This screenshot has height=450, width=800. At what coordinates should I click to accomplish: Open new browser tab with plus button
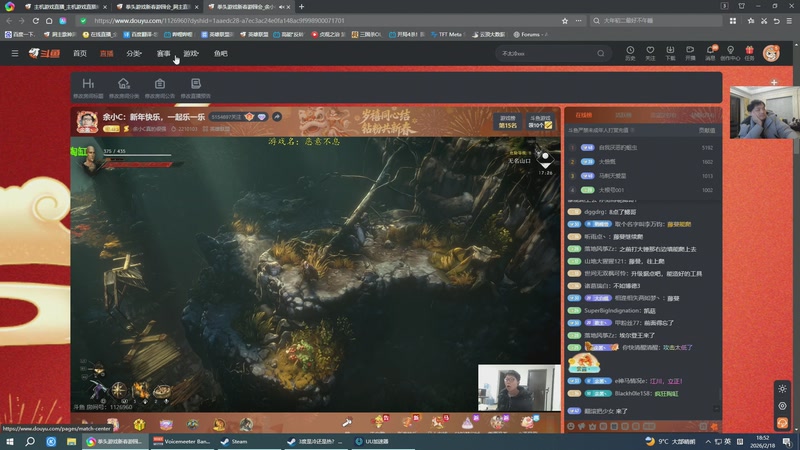tap(302, 7)
